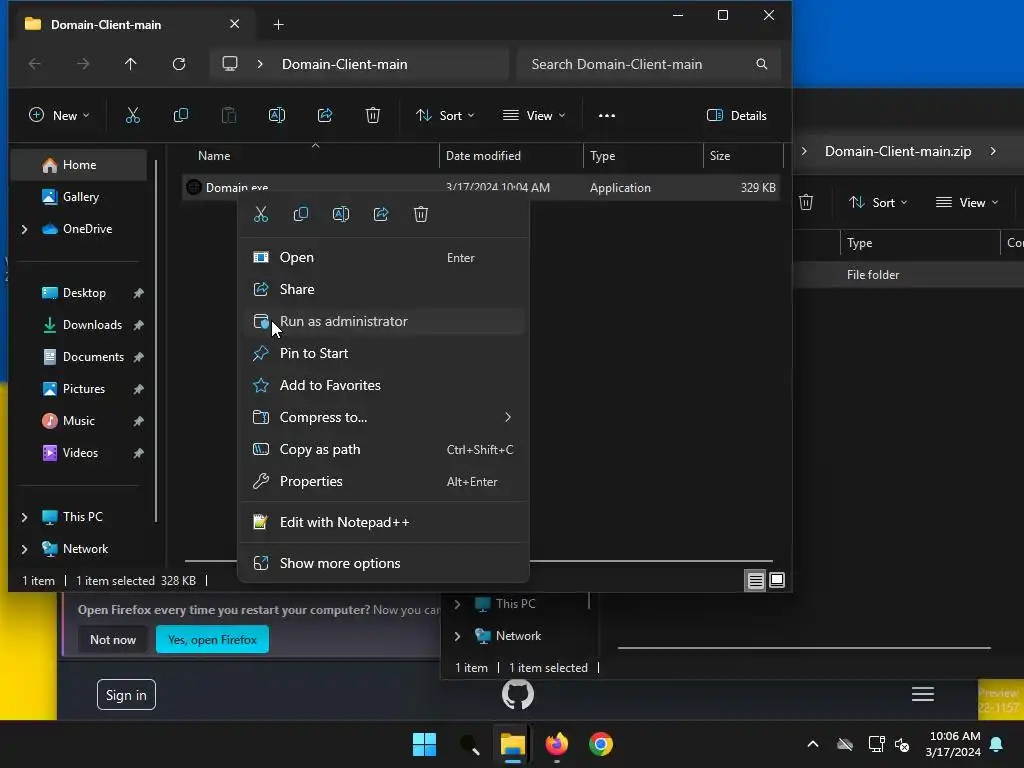
Task: Expand OneDrive in navigation pane
Action: [x=24, y=229]
